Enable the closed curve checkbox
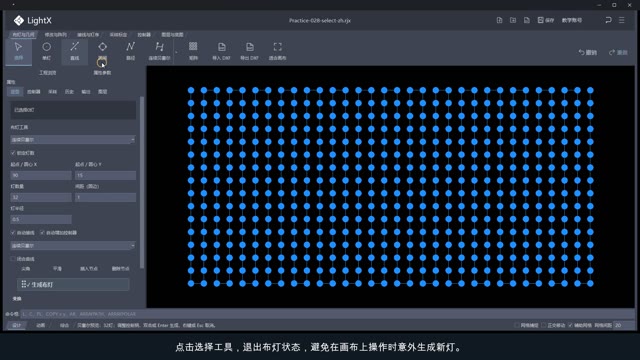 [13, 259]
